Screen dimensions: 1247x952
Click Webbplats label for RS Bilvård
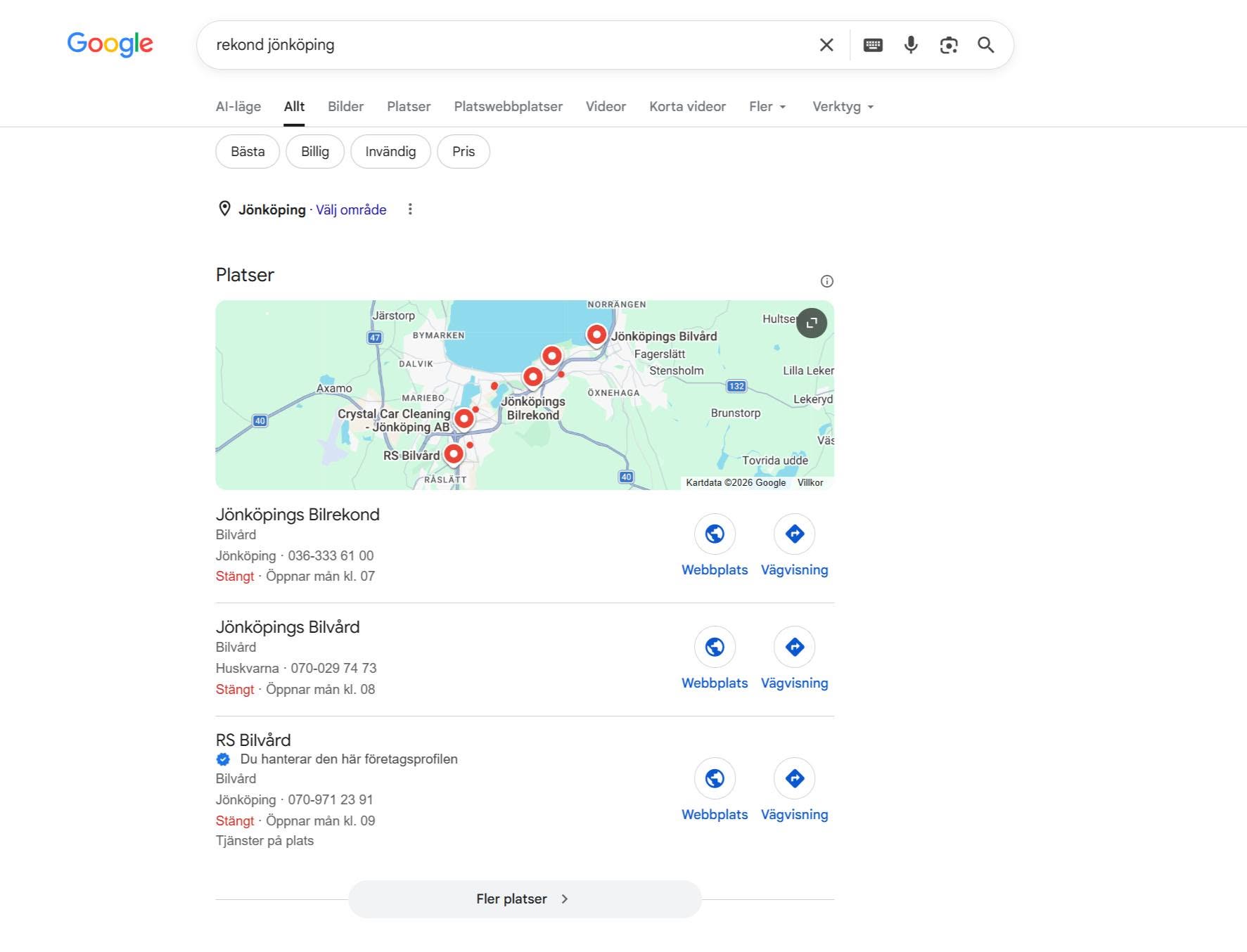(715, 814)
